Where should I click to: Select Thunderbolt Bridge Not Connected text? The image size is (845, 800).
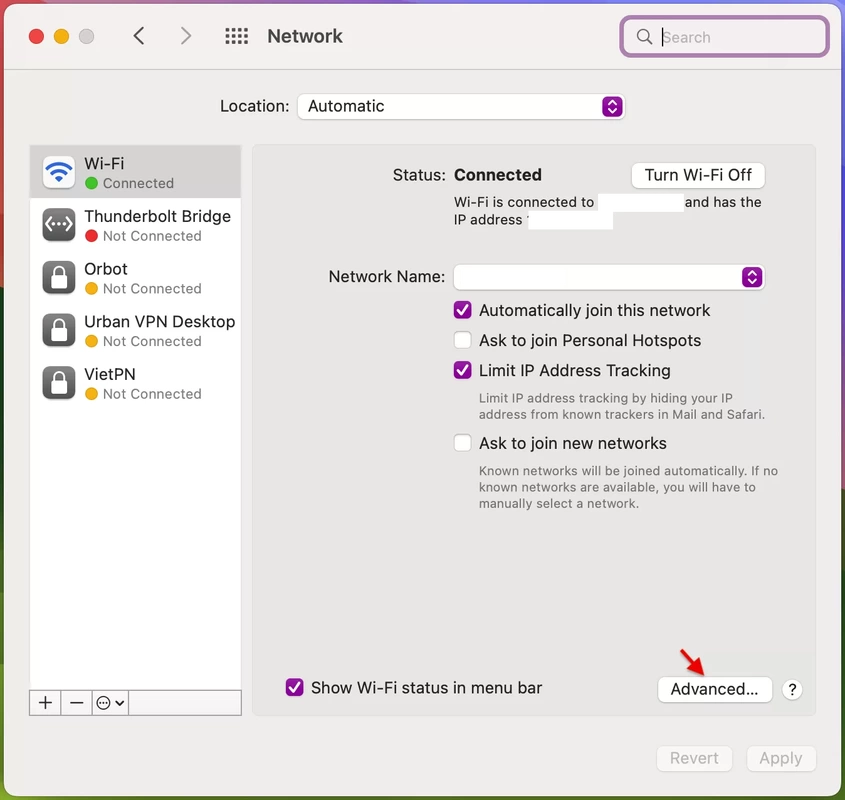pyautogui.click(x=152, y=236)
